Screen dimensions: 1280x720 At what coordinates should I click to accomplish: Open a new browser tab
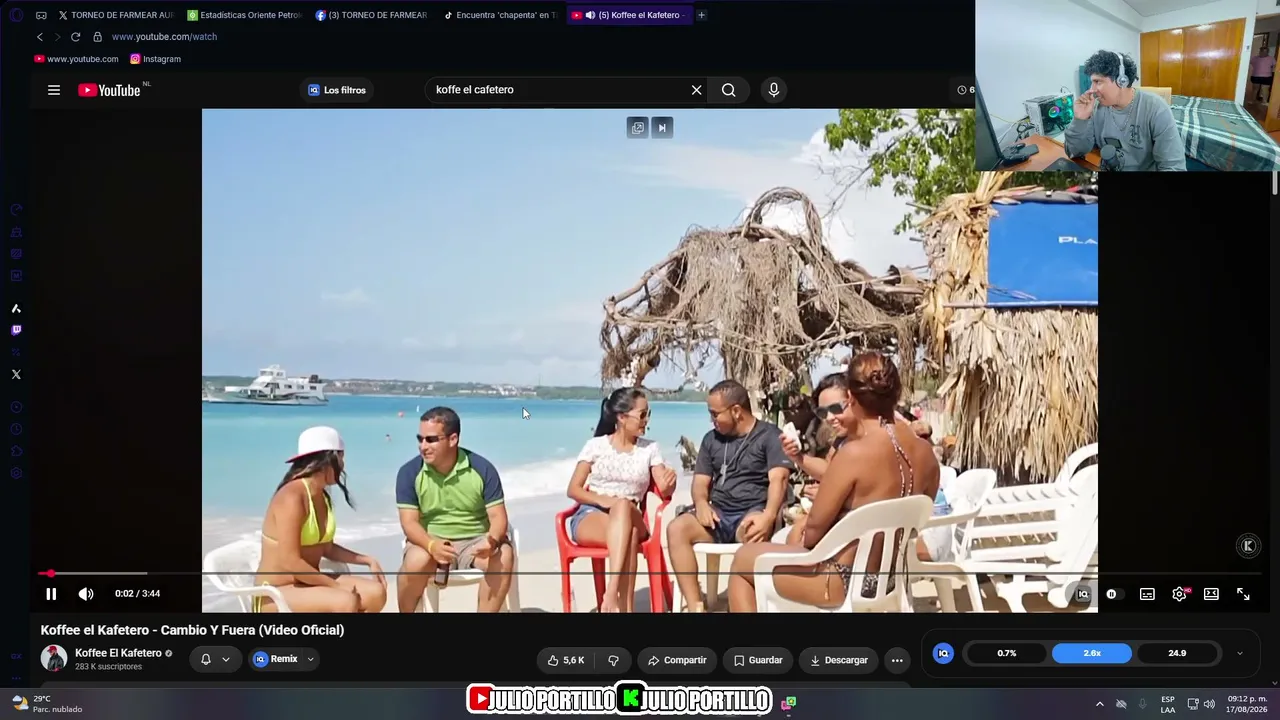701,15
